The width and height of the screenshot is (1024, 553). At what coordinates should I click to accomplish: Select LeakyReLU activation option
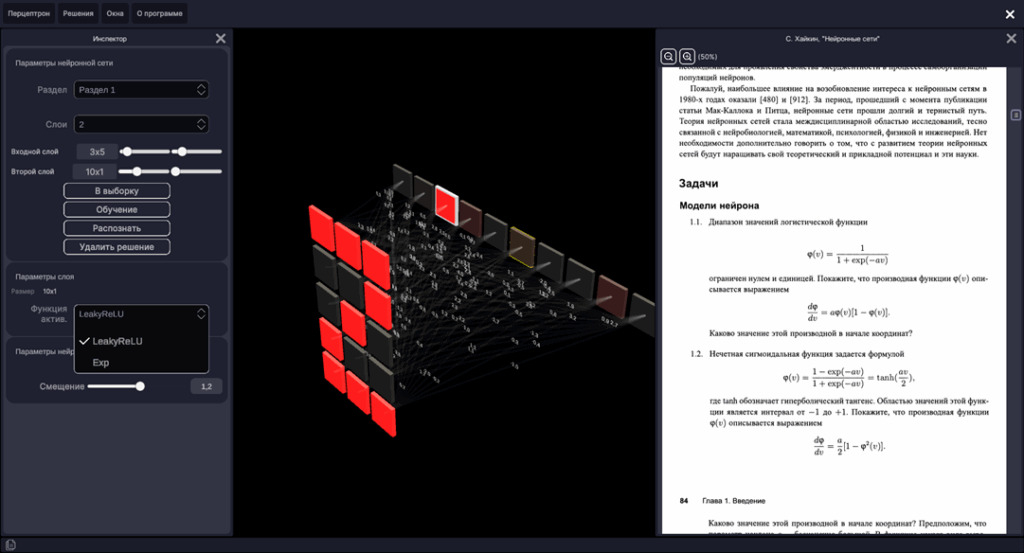[117, 341]
